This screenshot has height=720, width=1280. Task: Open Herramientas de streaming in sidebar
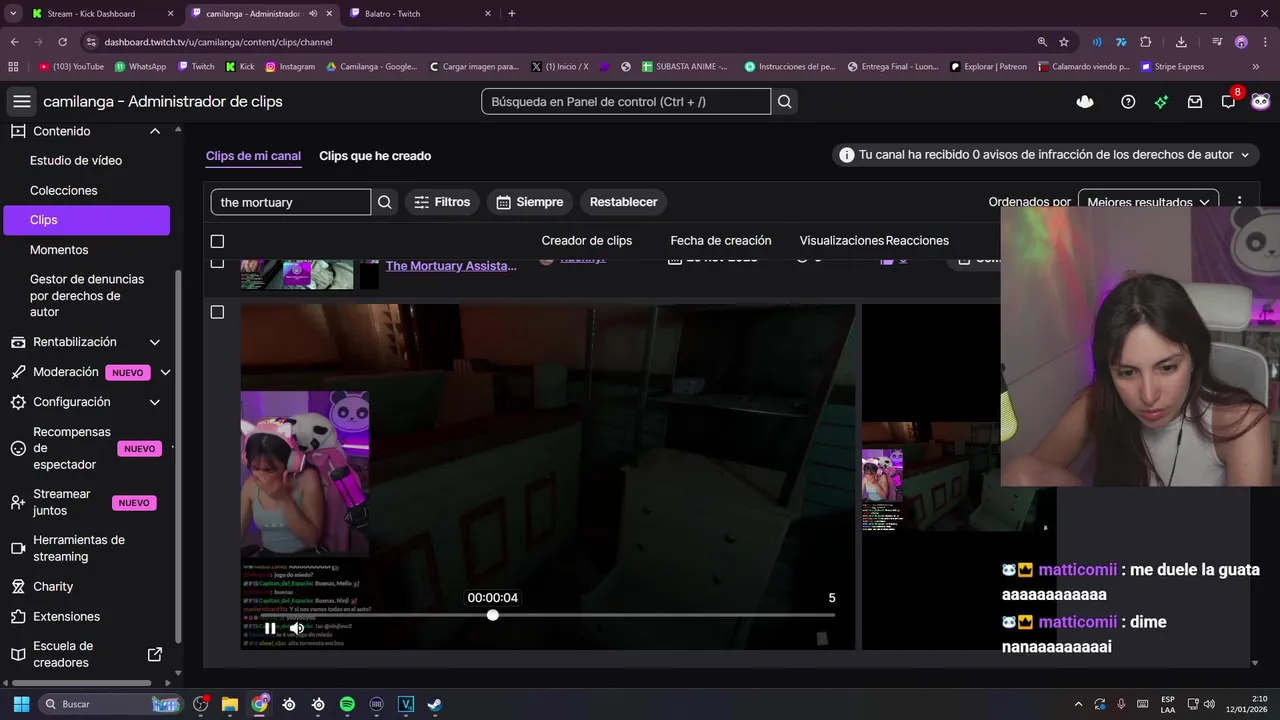pyautogui.click(x=79, y=548)
